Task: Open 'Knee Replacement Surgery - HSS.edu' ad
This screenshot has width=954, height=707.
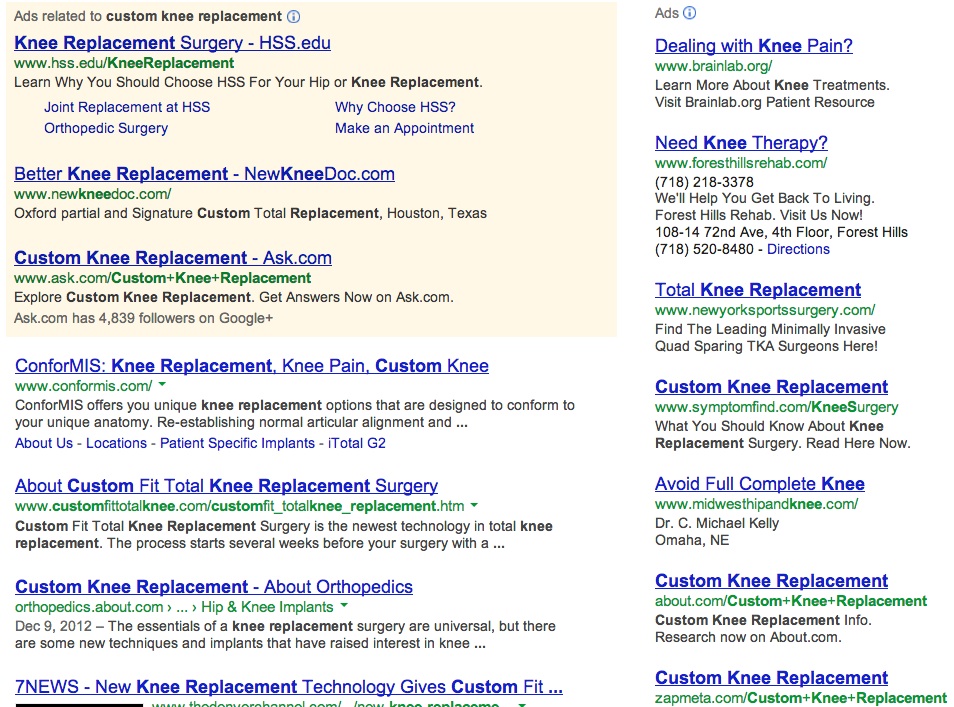Action: (x=172, y=43)
